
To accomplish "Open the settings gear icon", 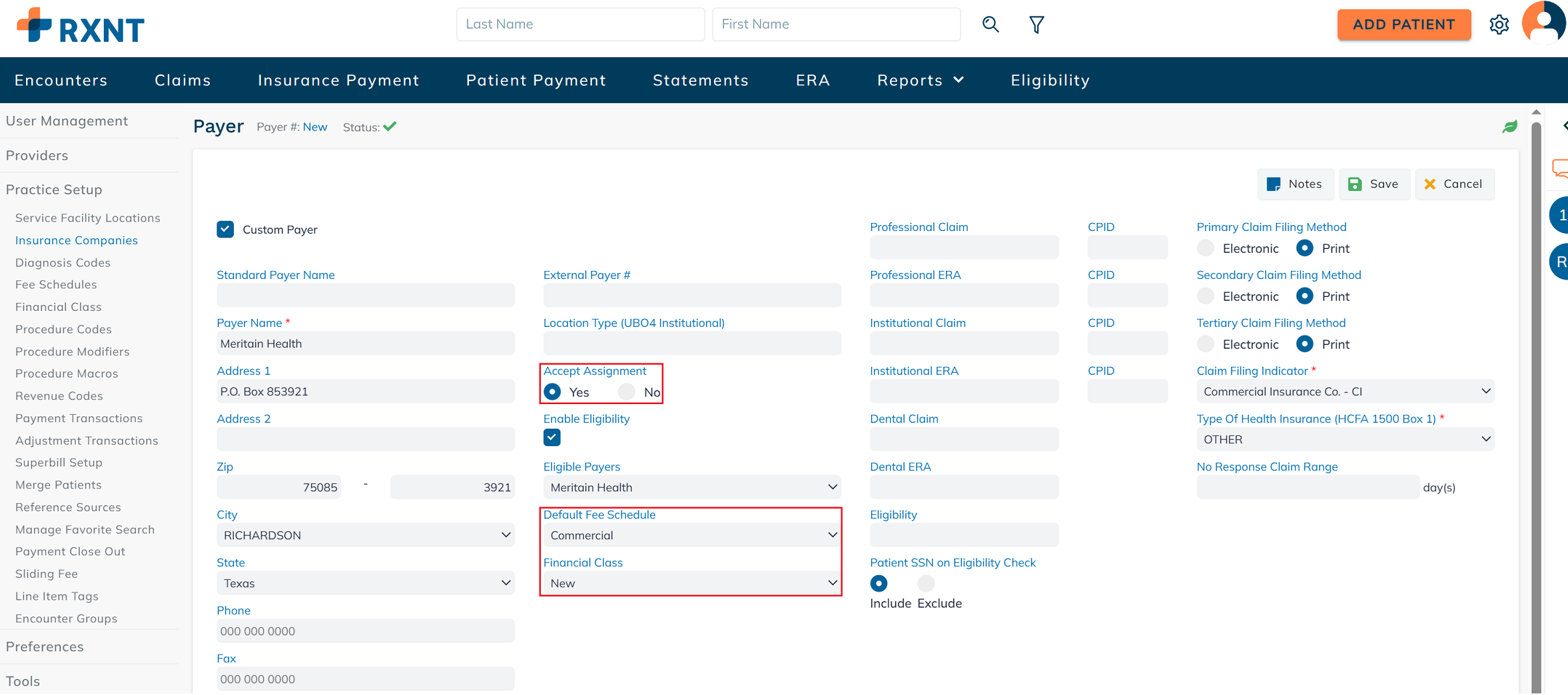I will pos(1499,25).
